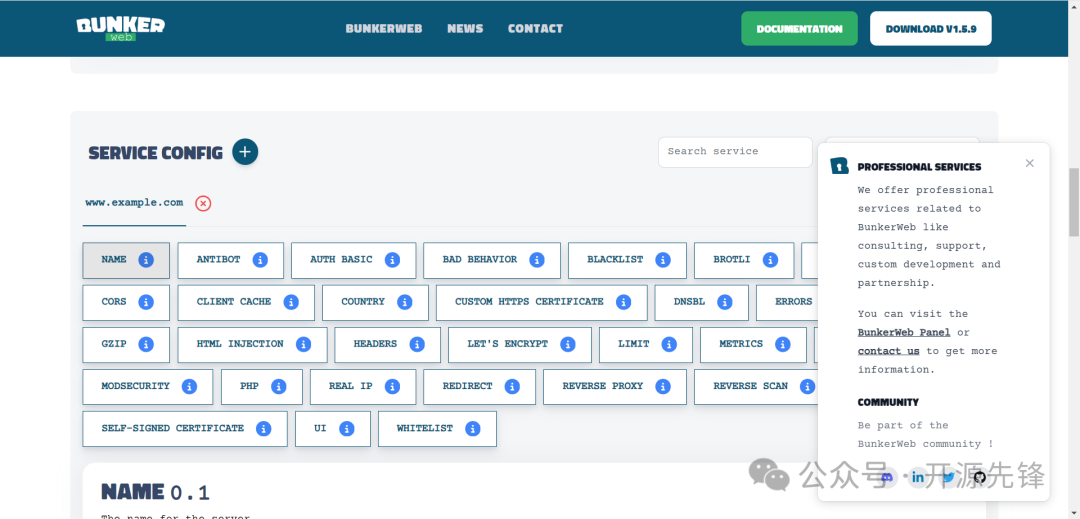Click PHP info icon
Screen dimensions: 1080x519
tap(278, 386)
